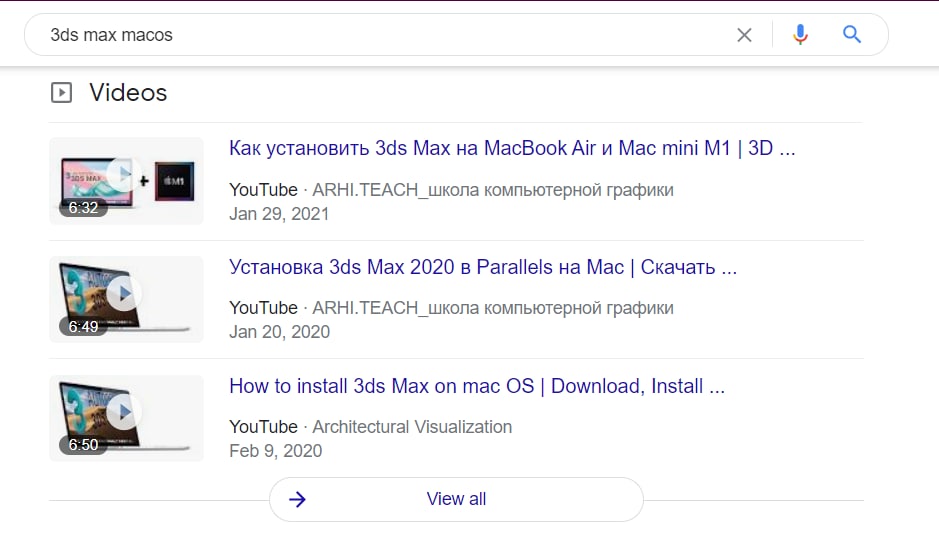Play button on the 6:49 thumbnail
Viewport: 939px width, 559px height.
(x=124, y=294)
